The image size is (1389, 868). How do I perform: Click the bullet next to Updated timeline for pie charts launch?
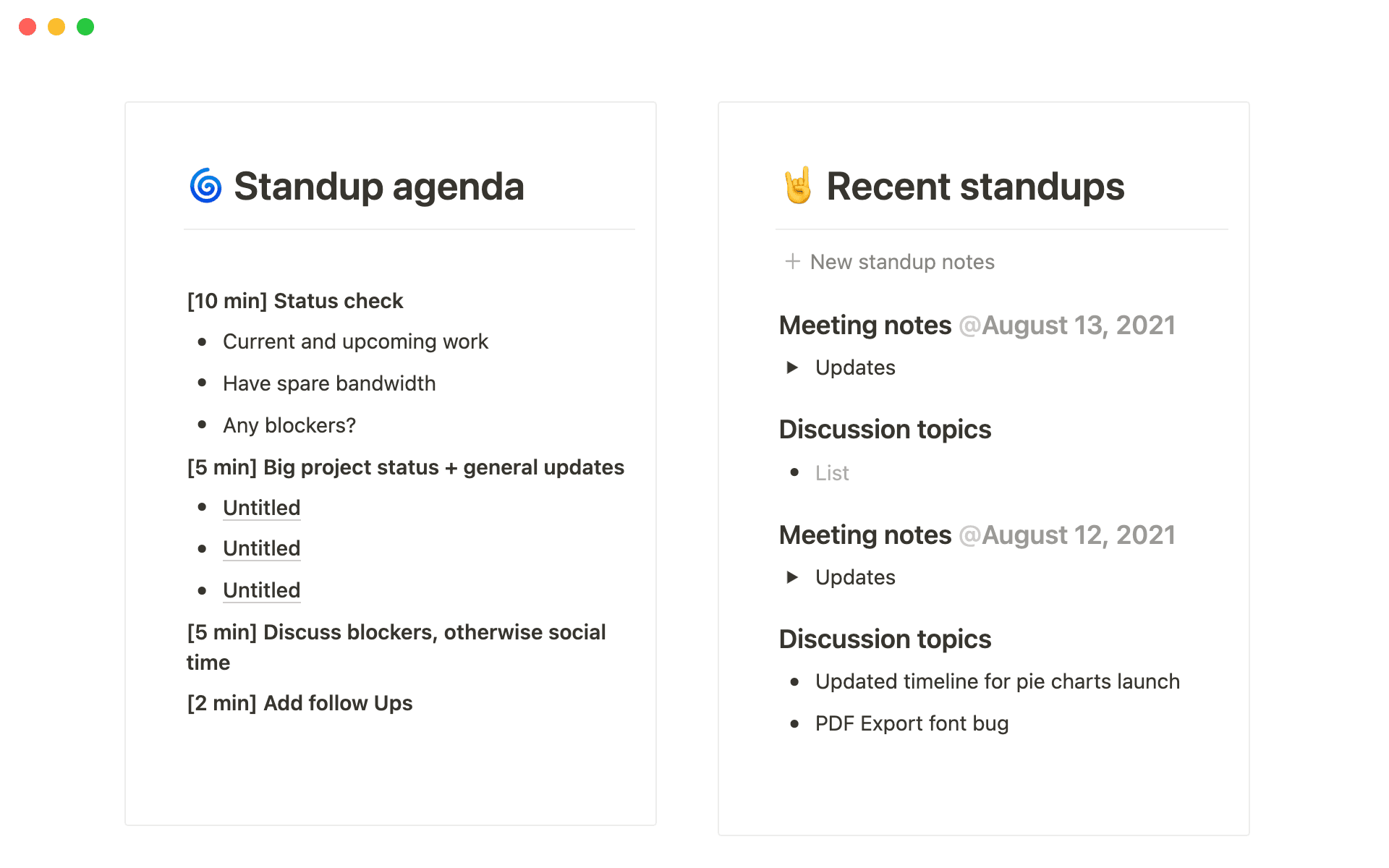click(x=795, y=681)
